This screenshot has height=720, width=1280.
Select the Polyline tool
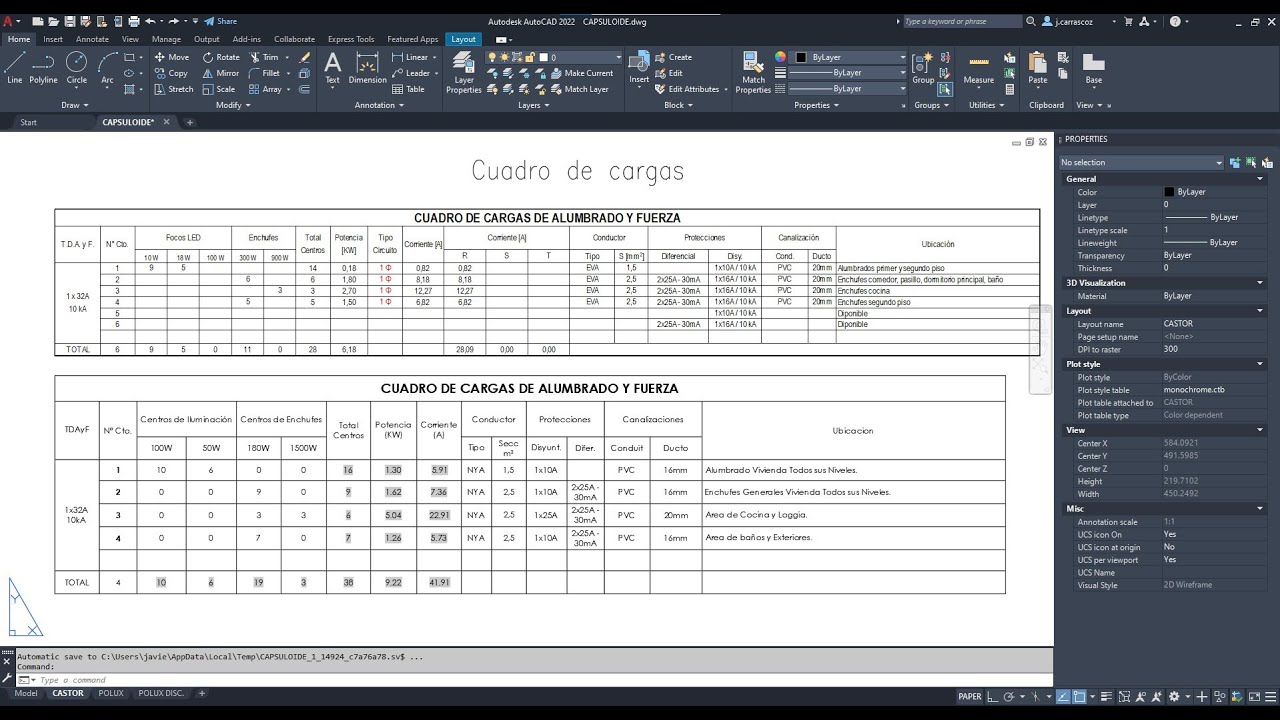coord(43,68)
